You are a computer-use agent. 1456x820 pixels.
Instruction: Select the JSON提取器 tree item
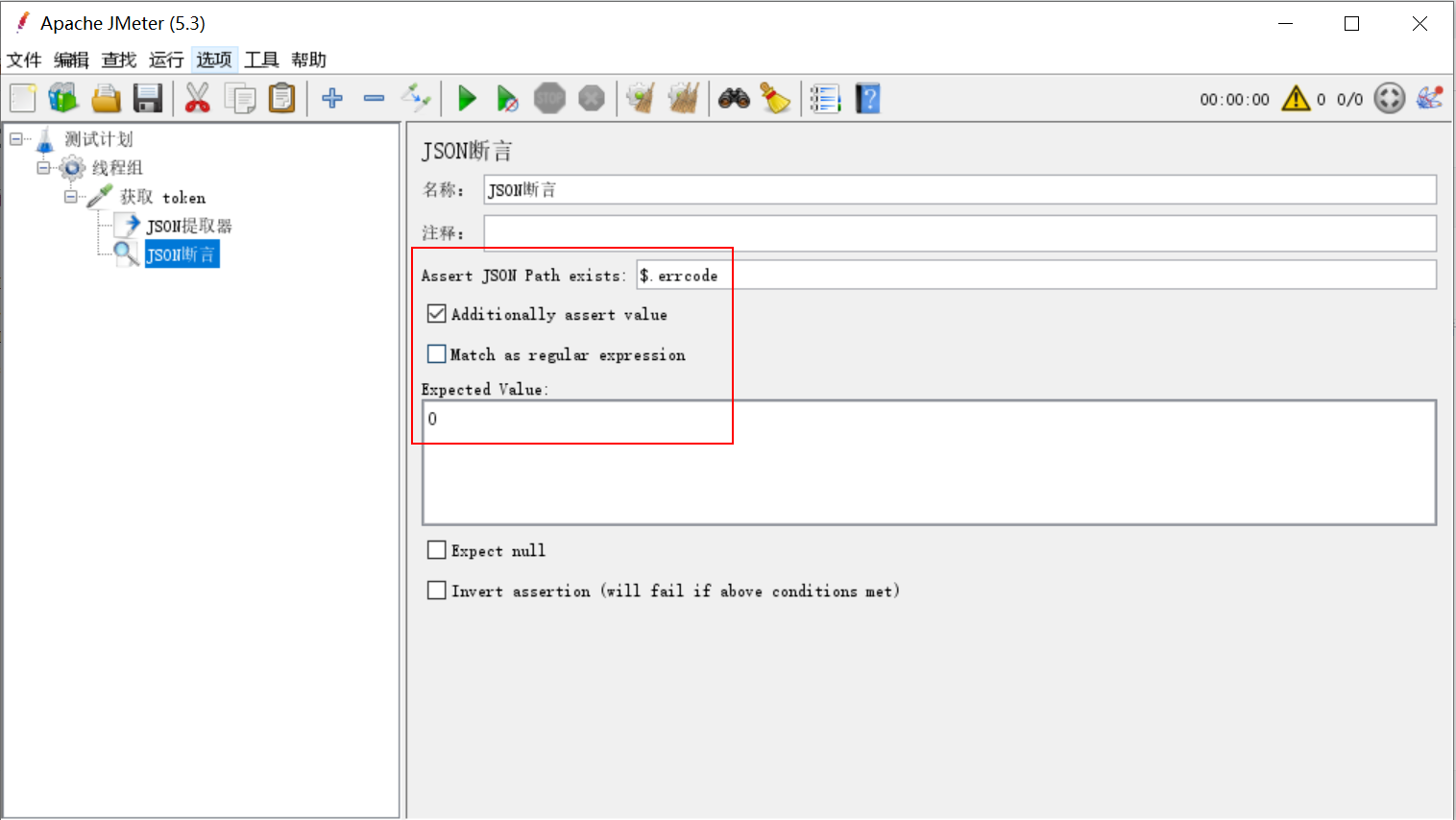click(189, 226)
